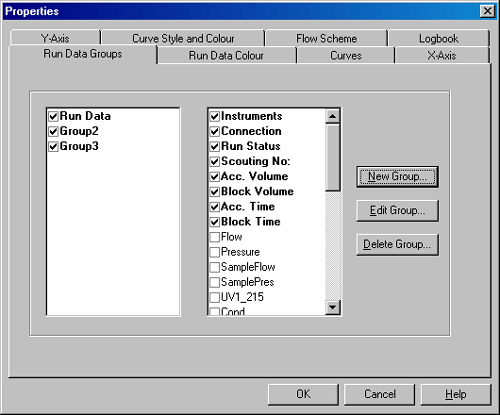The width and height of the screenshot is (500, 415).
Task: Open the Y-Axis tab
Action: [55, 38]
